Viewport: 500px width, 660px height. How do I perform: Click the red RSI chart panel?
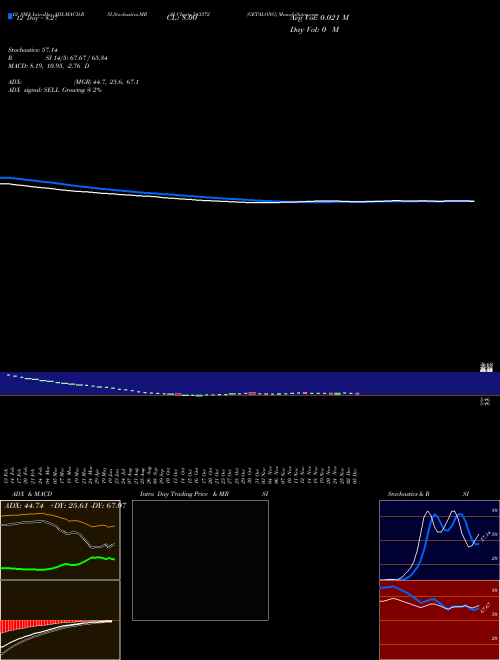tap(439, 620)
